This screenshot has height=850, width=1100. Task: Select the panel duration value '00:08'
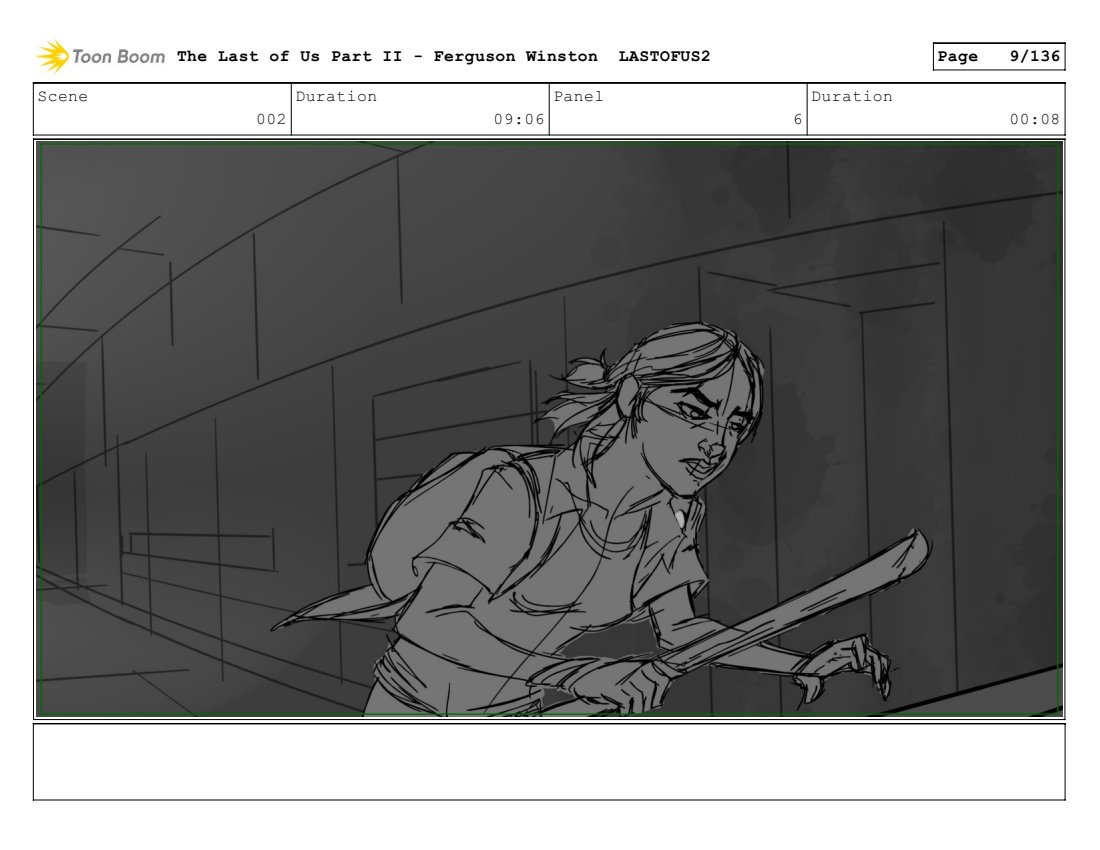[x=1034, y=119]
